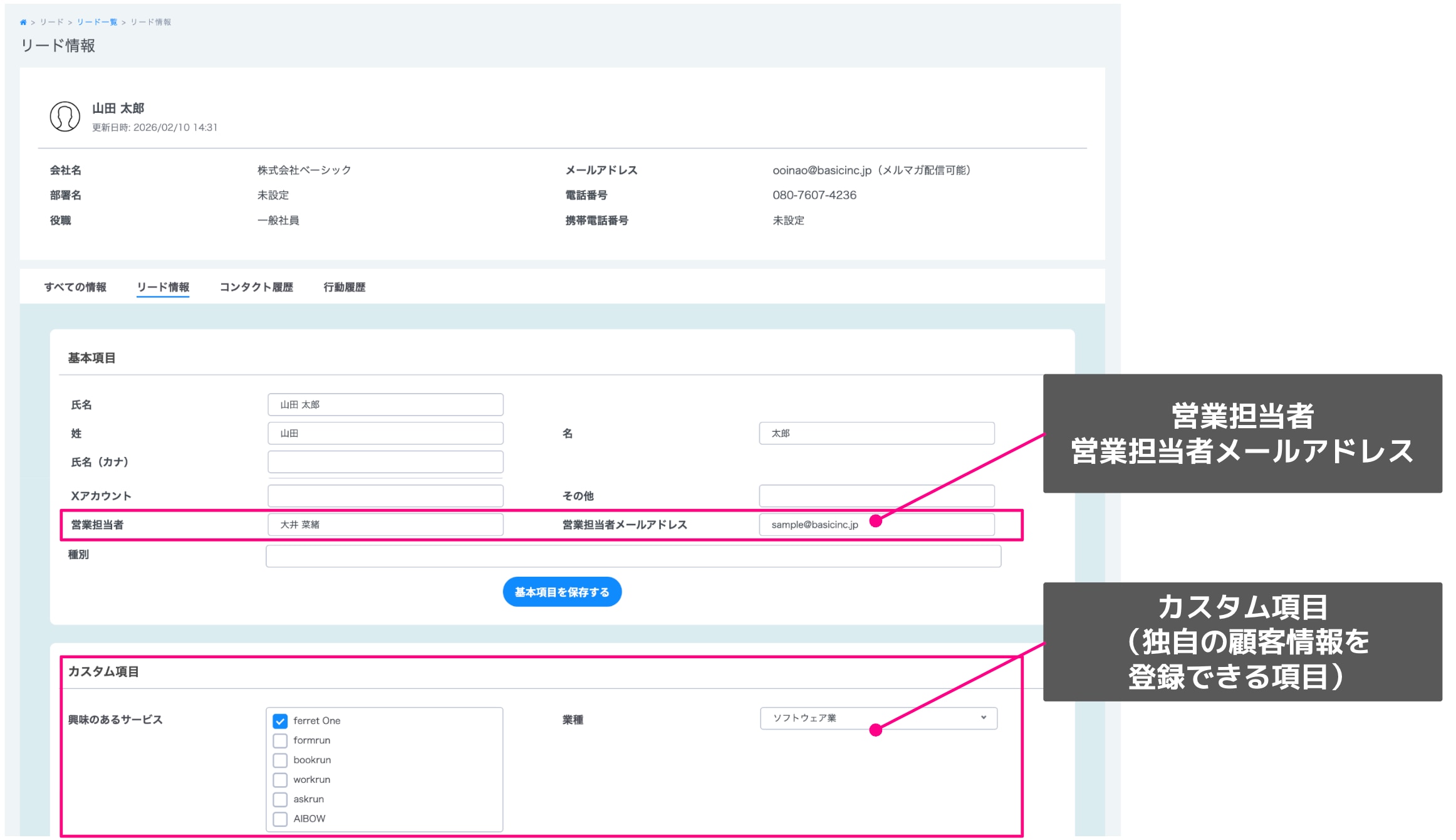Open the リード一覧 breadcrumb link

tap(96, 22)
